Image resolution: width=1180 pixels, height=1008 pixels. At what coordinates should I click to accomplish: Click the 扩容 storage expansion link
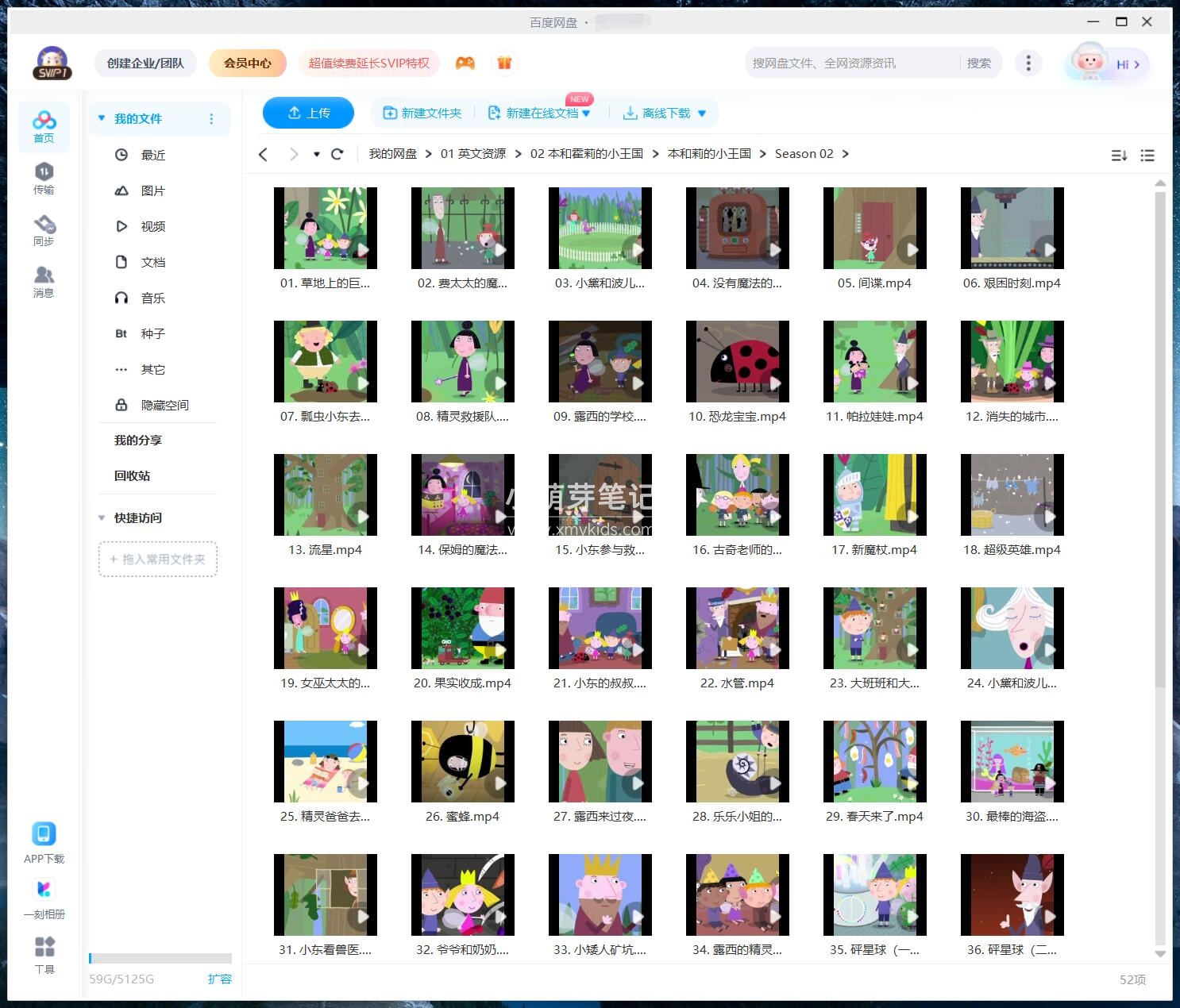(x=220, y=979)
